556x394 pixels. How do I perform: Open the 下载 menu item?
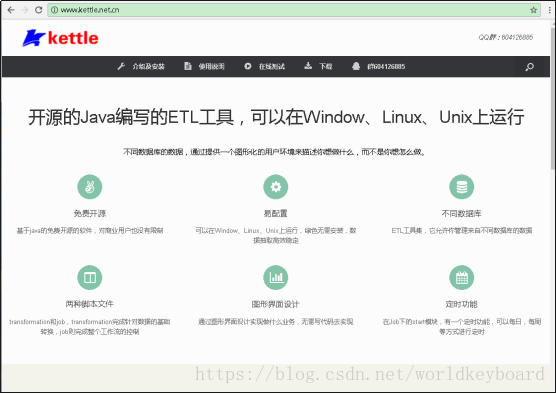pos(326,66)
